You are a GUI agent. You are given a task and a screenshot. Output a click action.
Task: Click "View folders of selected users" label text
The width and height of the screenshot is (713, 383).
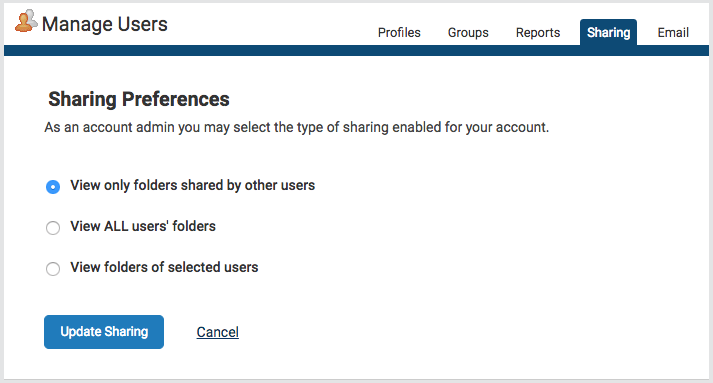164,267
